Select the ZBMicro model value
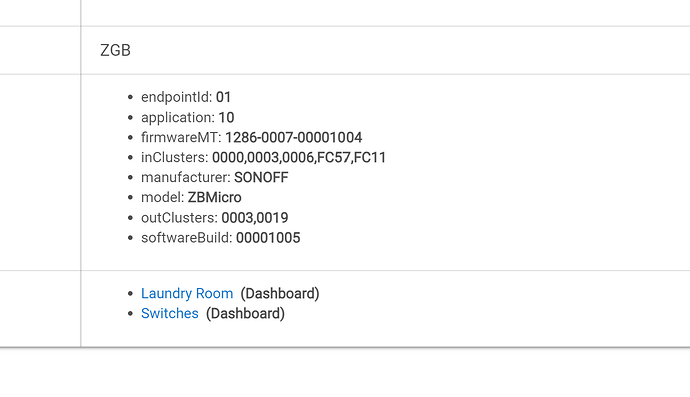The width and height of the screenshot is (690, 397). pyautogui.click(x=214, y=198)
